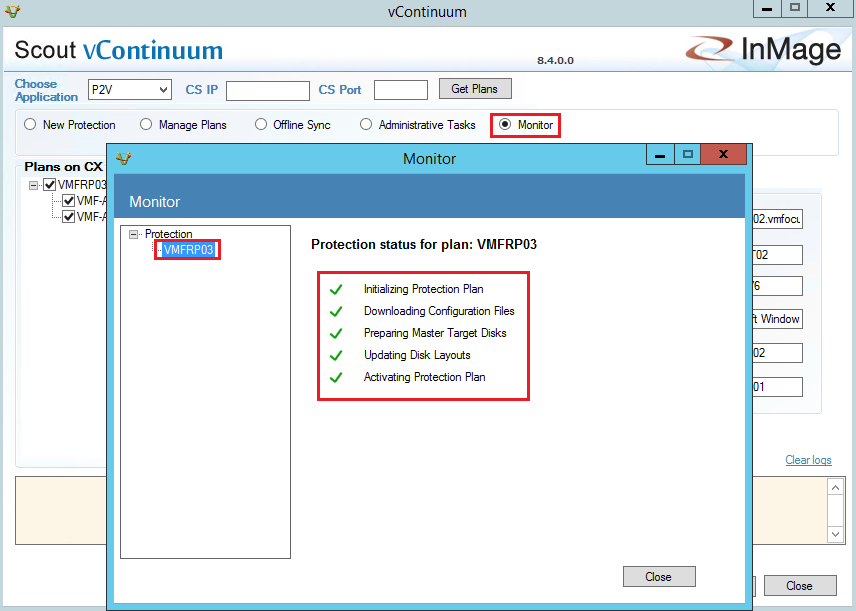Click the InMage logo in the header
The width and height of the screenshot is (856, 611).
[x=764, y=50]
